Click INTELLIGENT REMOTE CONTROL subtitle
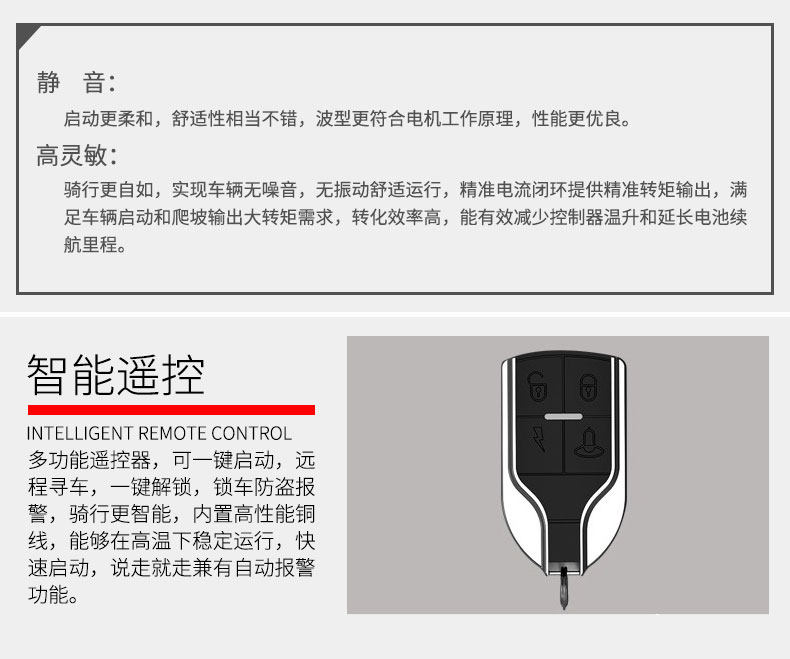790x659 pixels. point(159,433)
